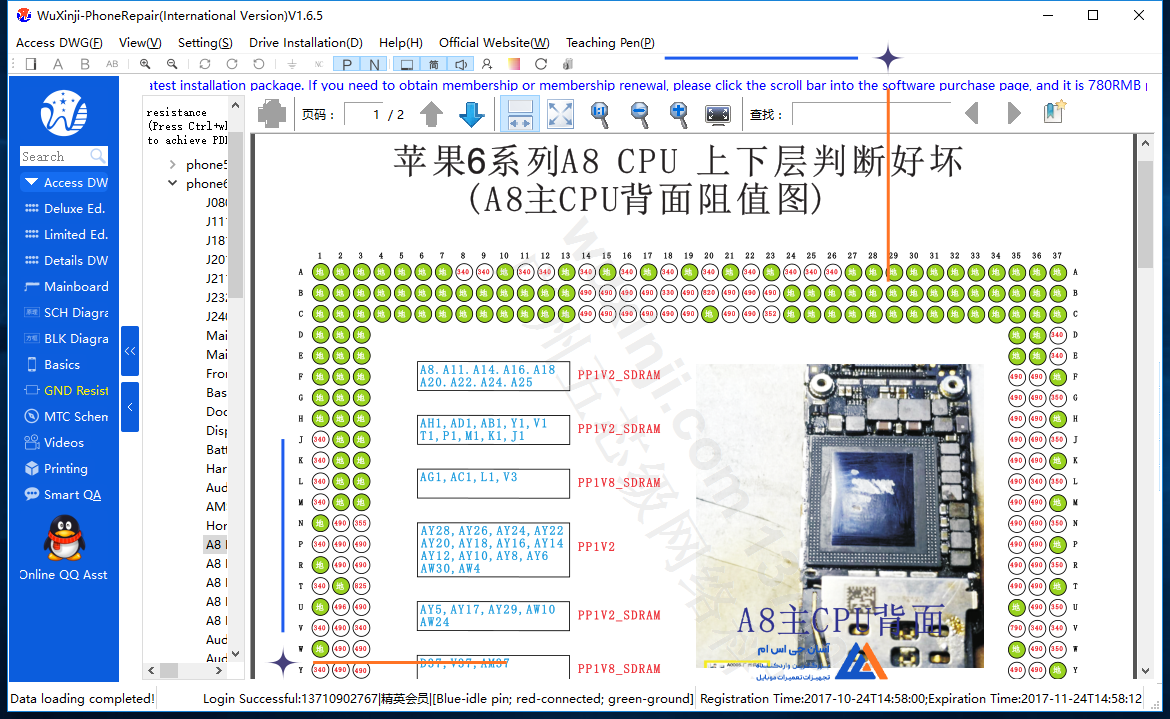The width and height of the screenshot is (1170, 719).
Task: Click the reload icon right of color swatch
Action: coord(542,64)
